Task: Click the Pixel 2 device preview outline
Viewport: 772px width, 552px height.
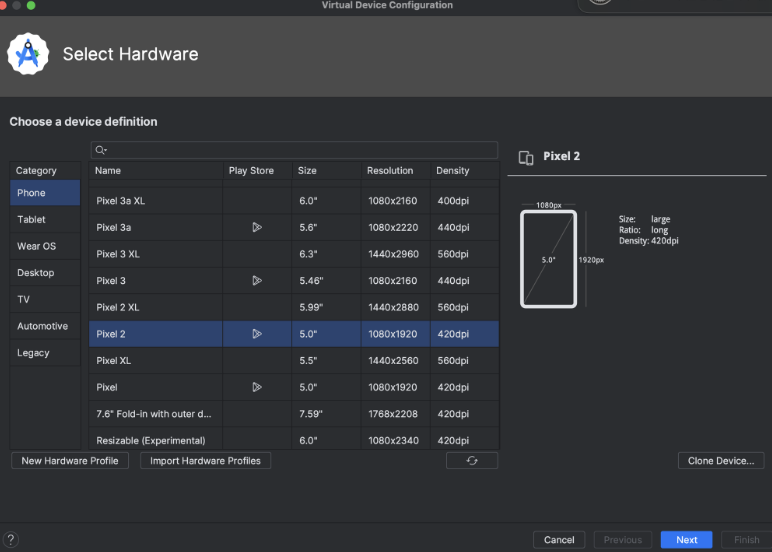Action: coord(548,259)
